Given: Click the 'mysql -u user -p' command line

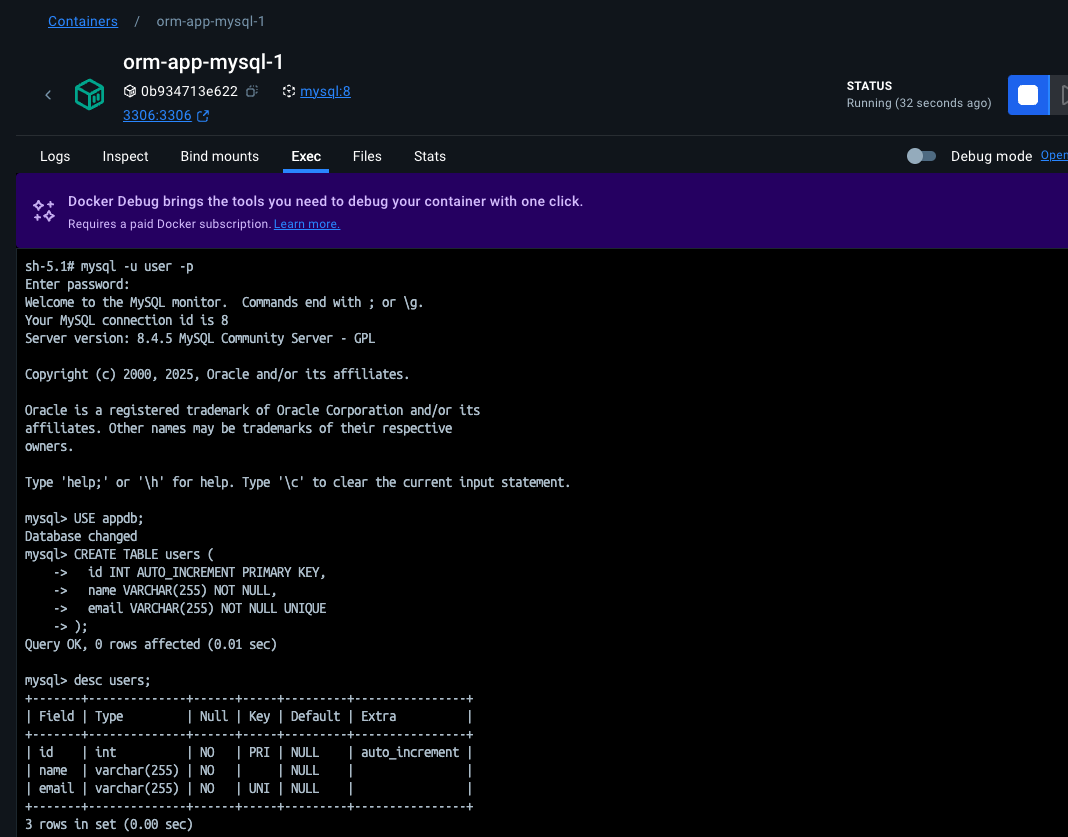Looking at the screenshot, I should pyautogui.click(x=109, y=266).
